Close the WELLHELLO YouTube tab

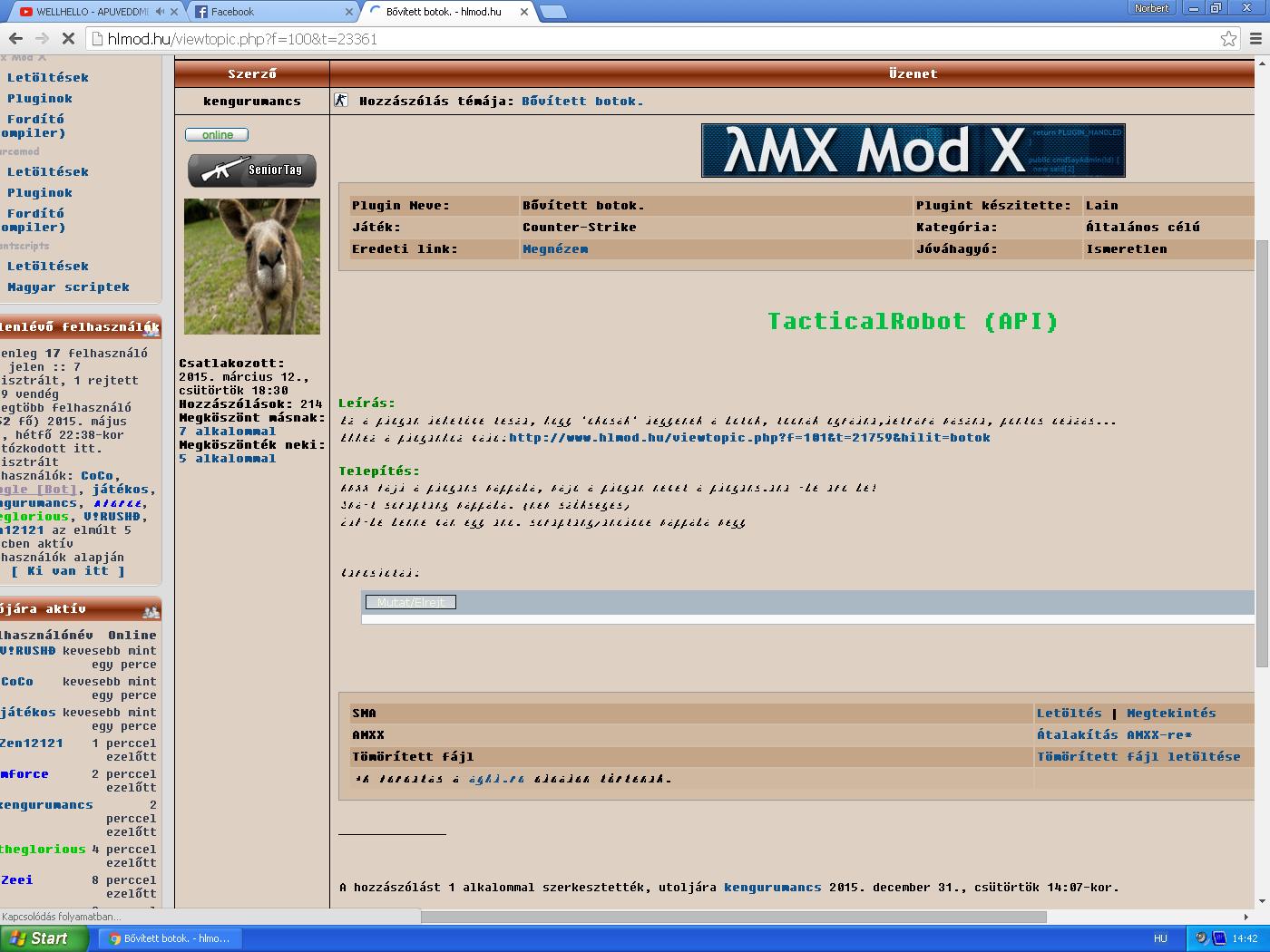pyautogui.click(x=174, y=12)
